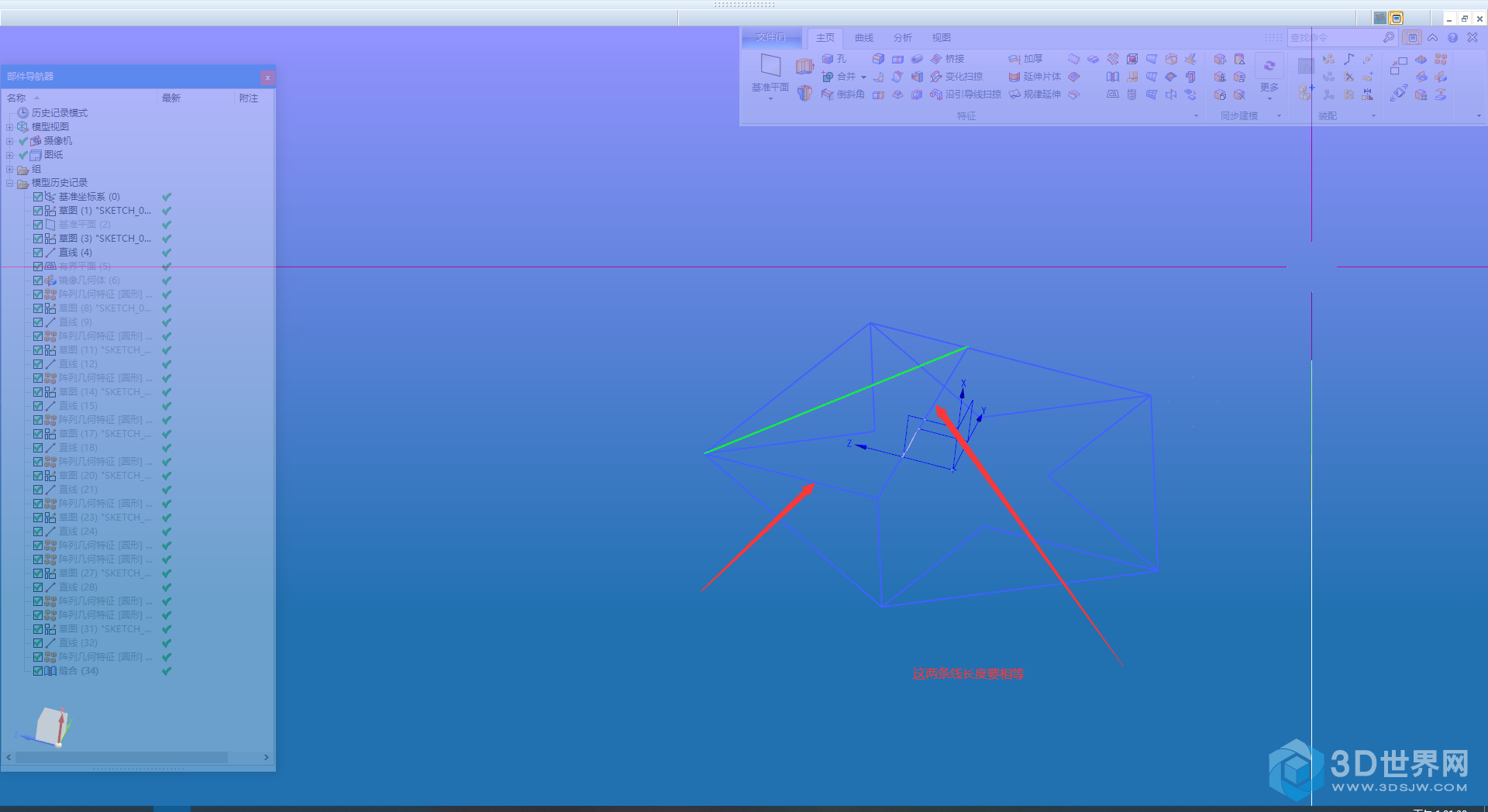Close the 部件导航器 panel
Viewport: 1488px width, 812px height.
pyautogui.click(x=267, y=77)
